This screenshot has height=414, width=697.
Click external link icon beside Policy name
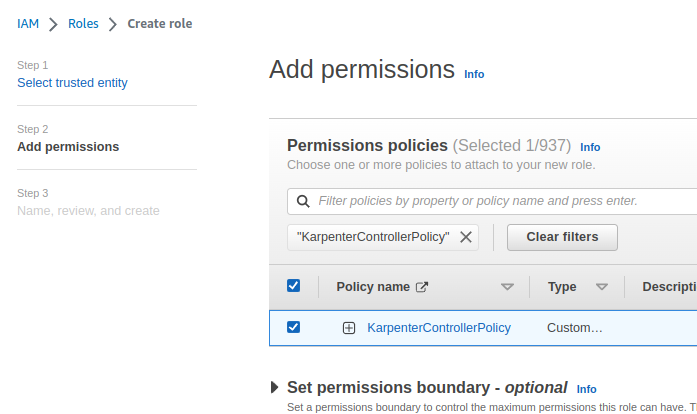422,287
